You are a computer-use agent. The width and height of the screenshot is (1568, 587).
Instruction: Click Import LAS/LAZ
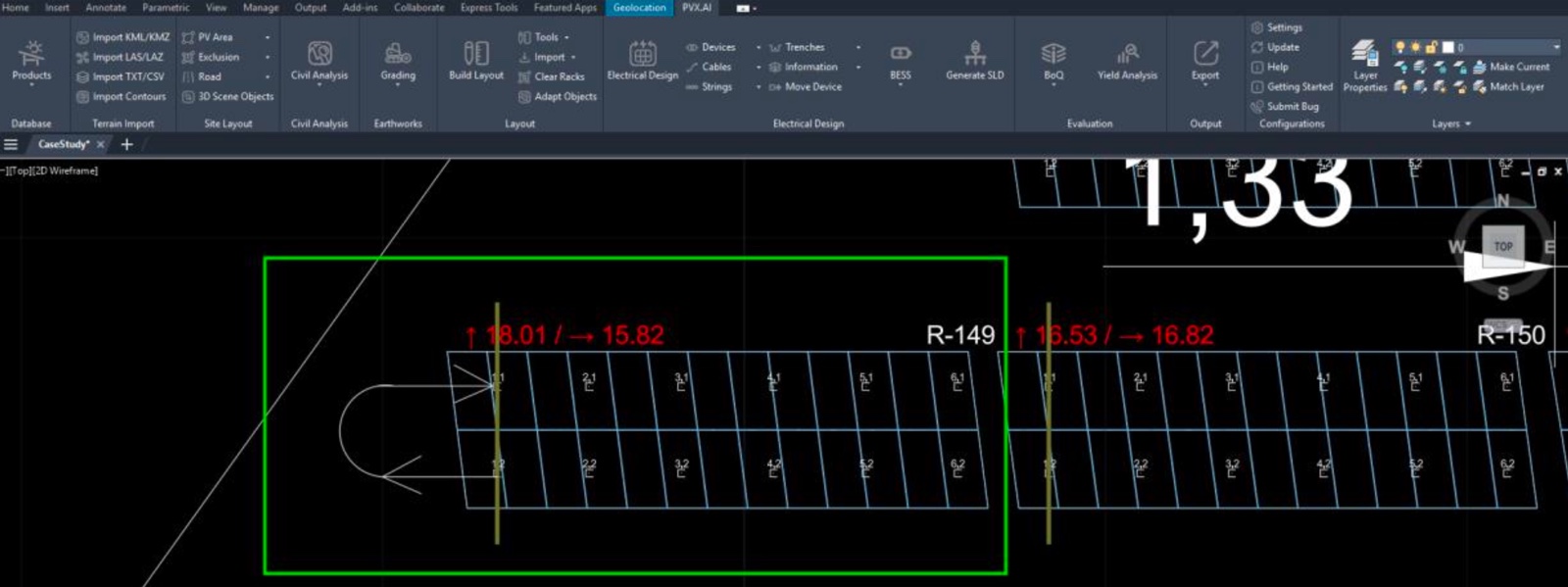point(120,57)
